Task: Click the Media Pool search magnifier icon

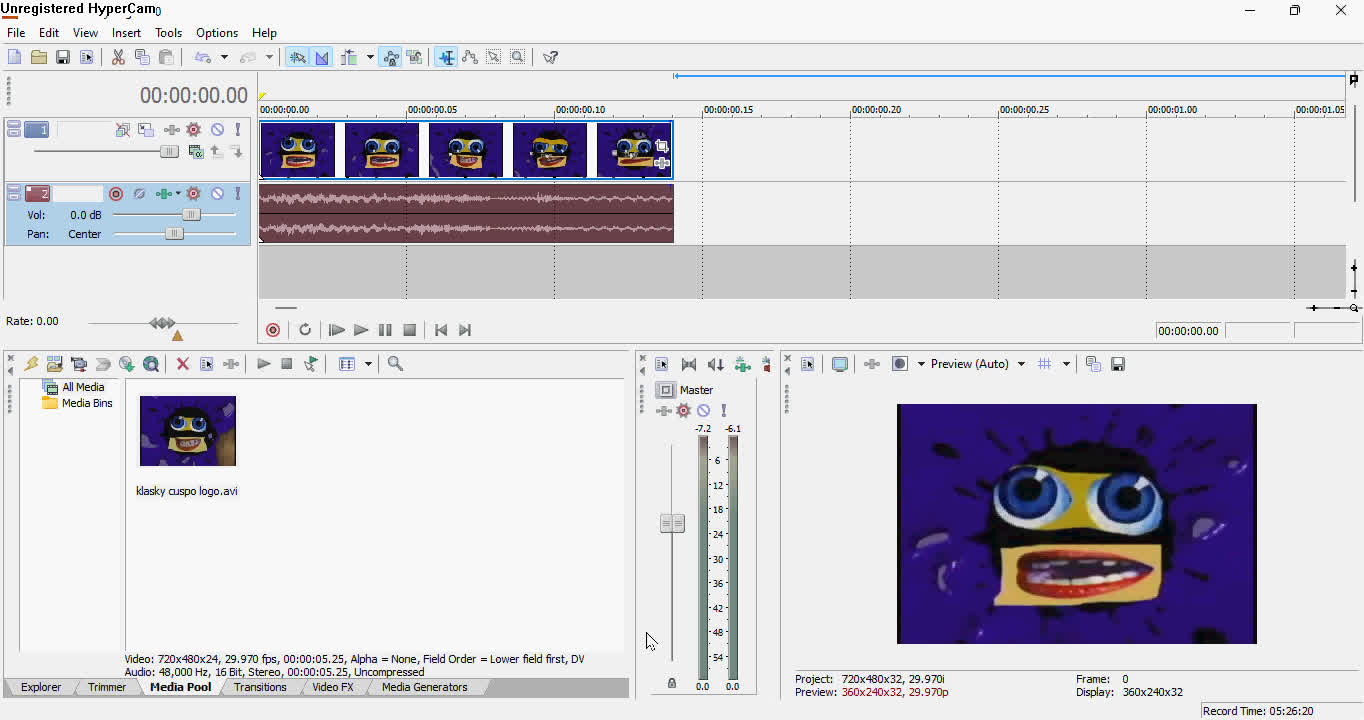Action: 395,364
